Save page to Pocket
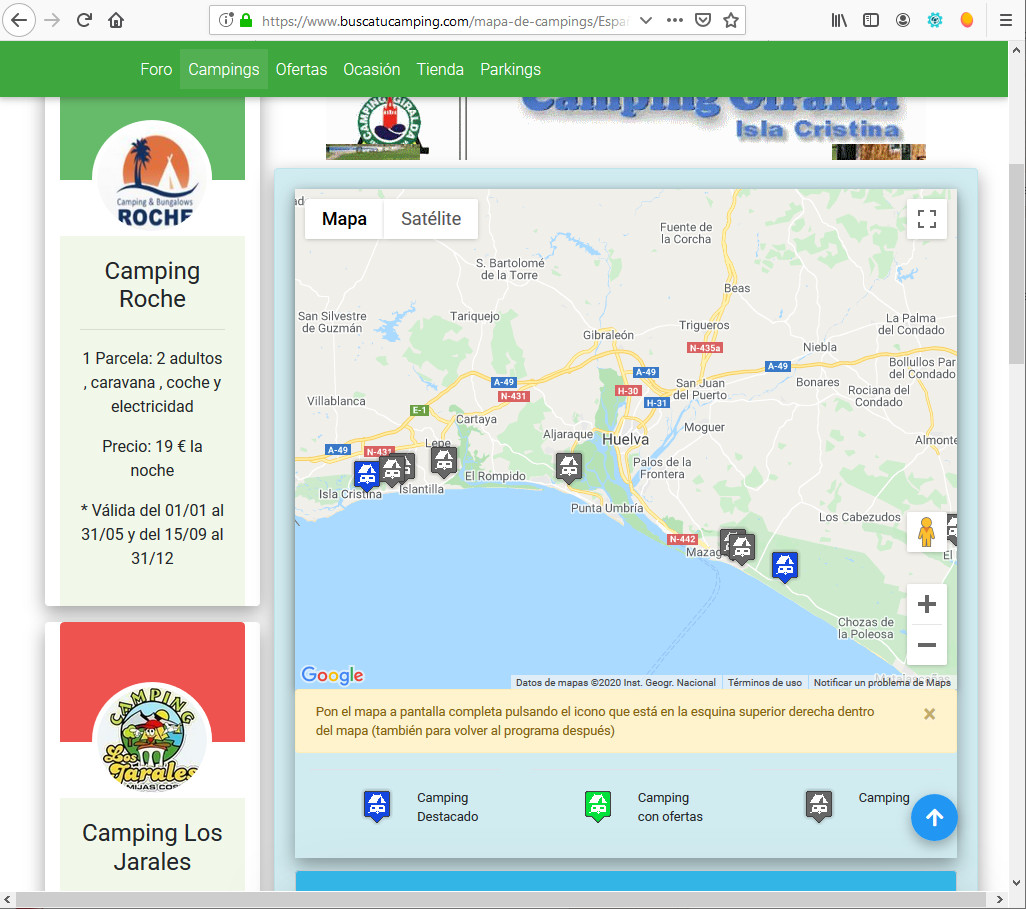The width and height of the screenshot is (1026, 909). click(x=703, y=20)
